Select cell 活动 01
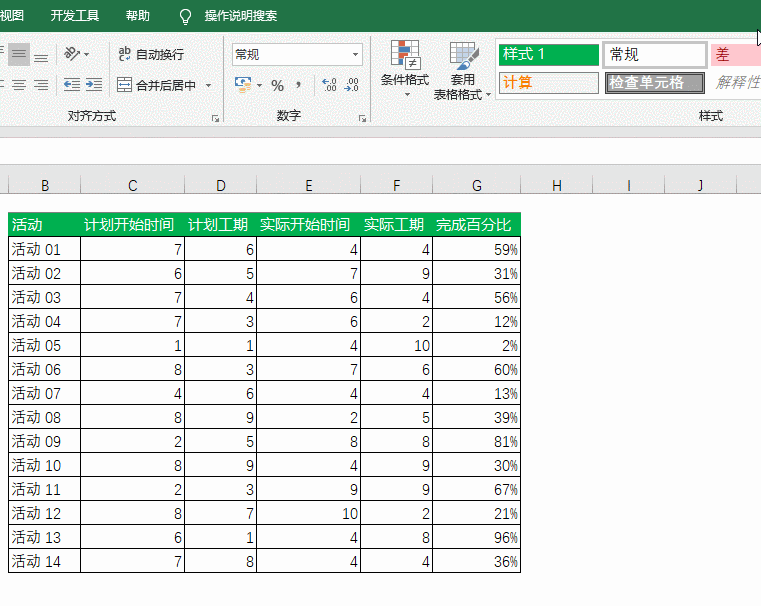 [45, 249]
